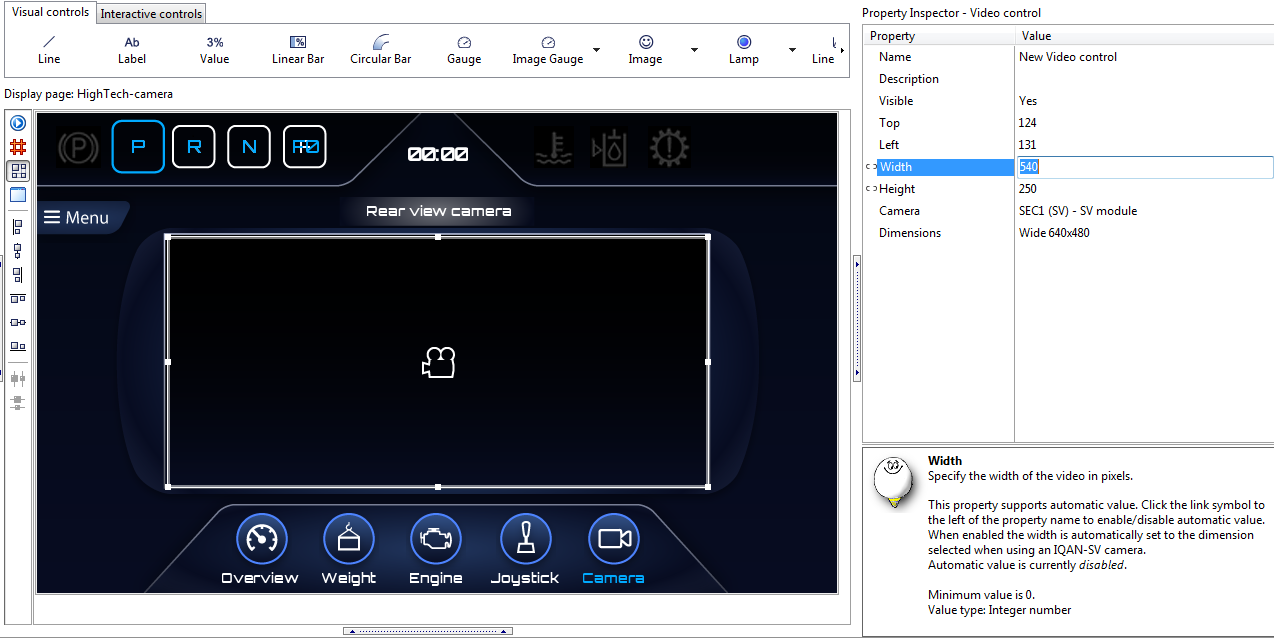The image size is (1274, 638).
Task: Click the Dimensions value Wide 640x480
Action: [x=1054, y=233]
